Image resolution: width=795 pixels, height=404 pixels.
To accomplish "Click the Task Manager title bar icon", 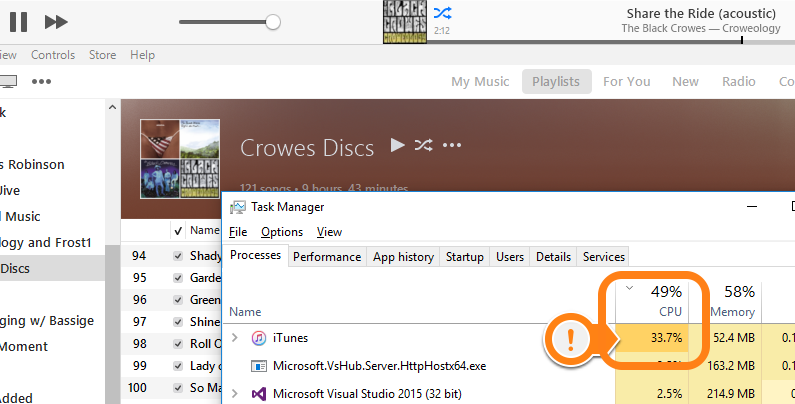I will pyautogui.click(x=238, y=207).
